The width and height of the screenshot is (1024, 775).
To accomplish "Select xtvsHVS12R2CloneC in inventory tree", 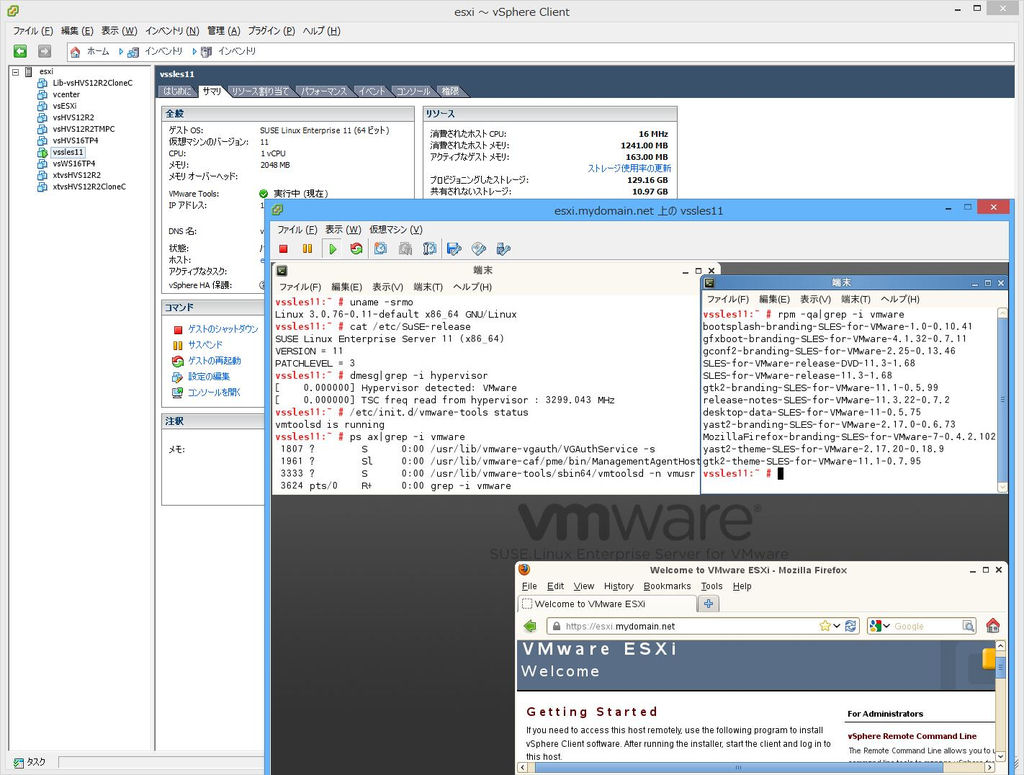I will (89, 187).
